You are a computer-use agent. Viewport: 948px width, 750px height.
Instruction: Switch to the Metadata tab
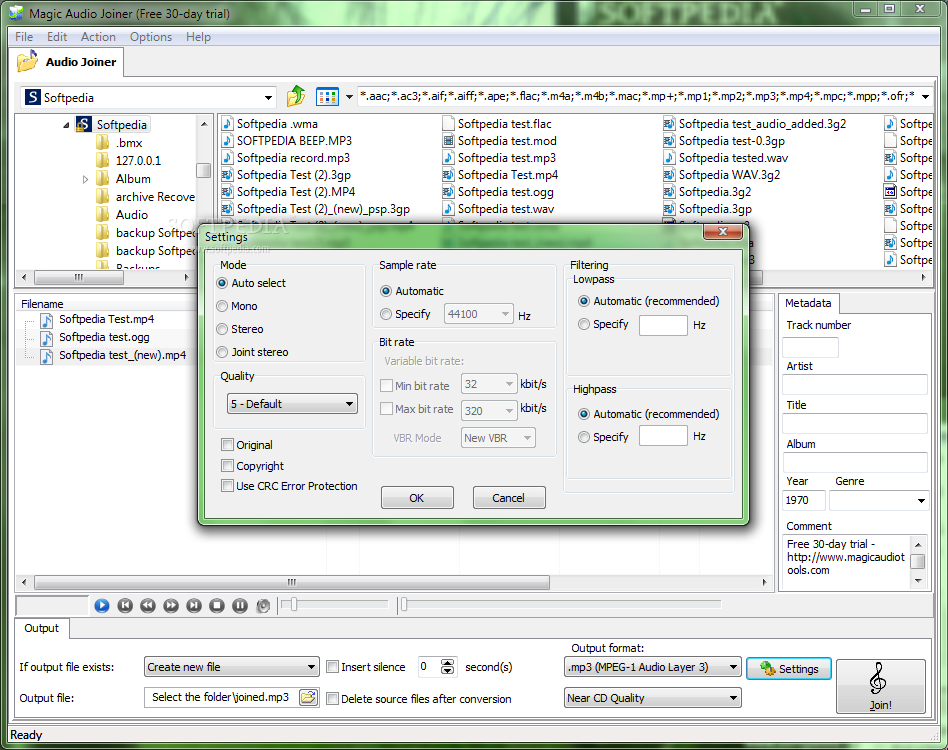point(808,303)
